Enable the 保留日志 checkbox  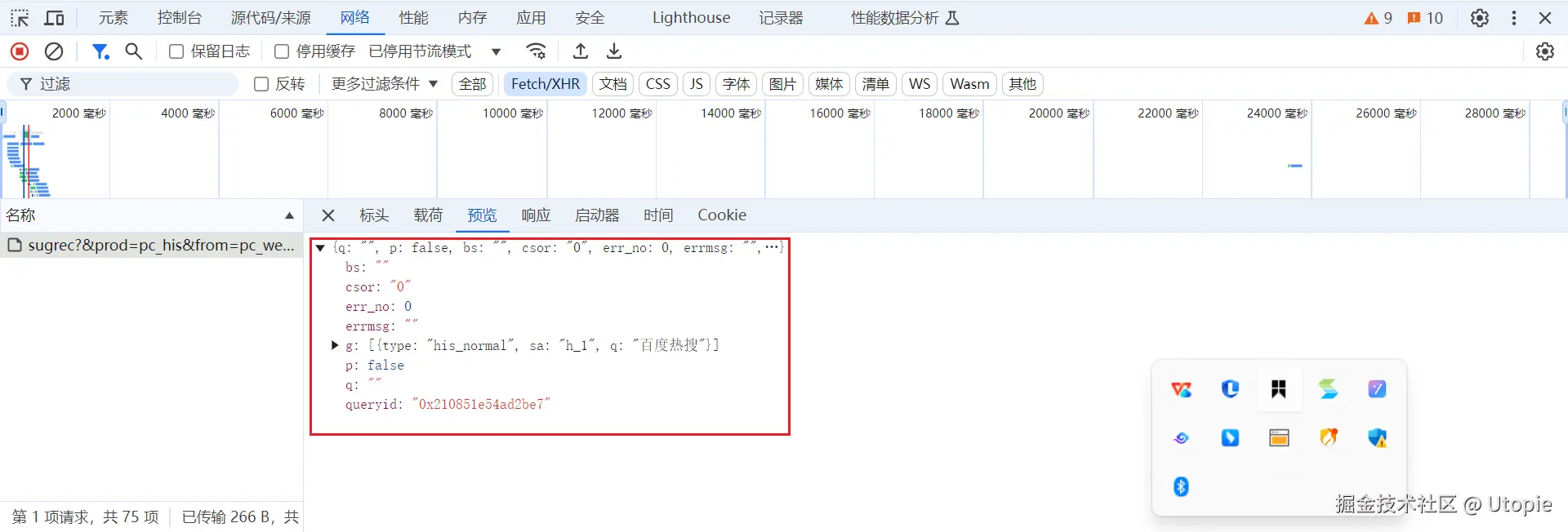tap(176, 51)
